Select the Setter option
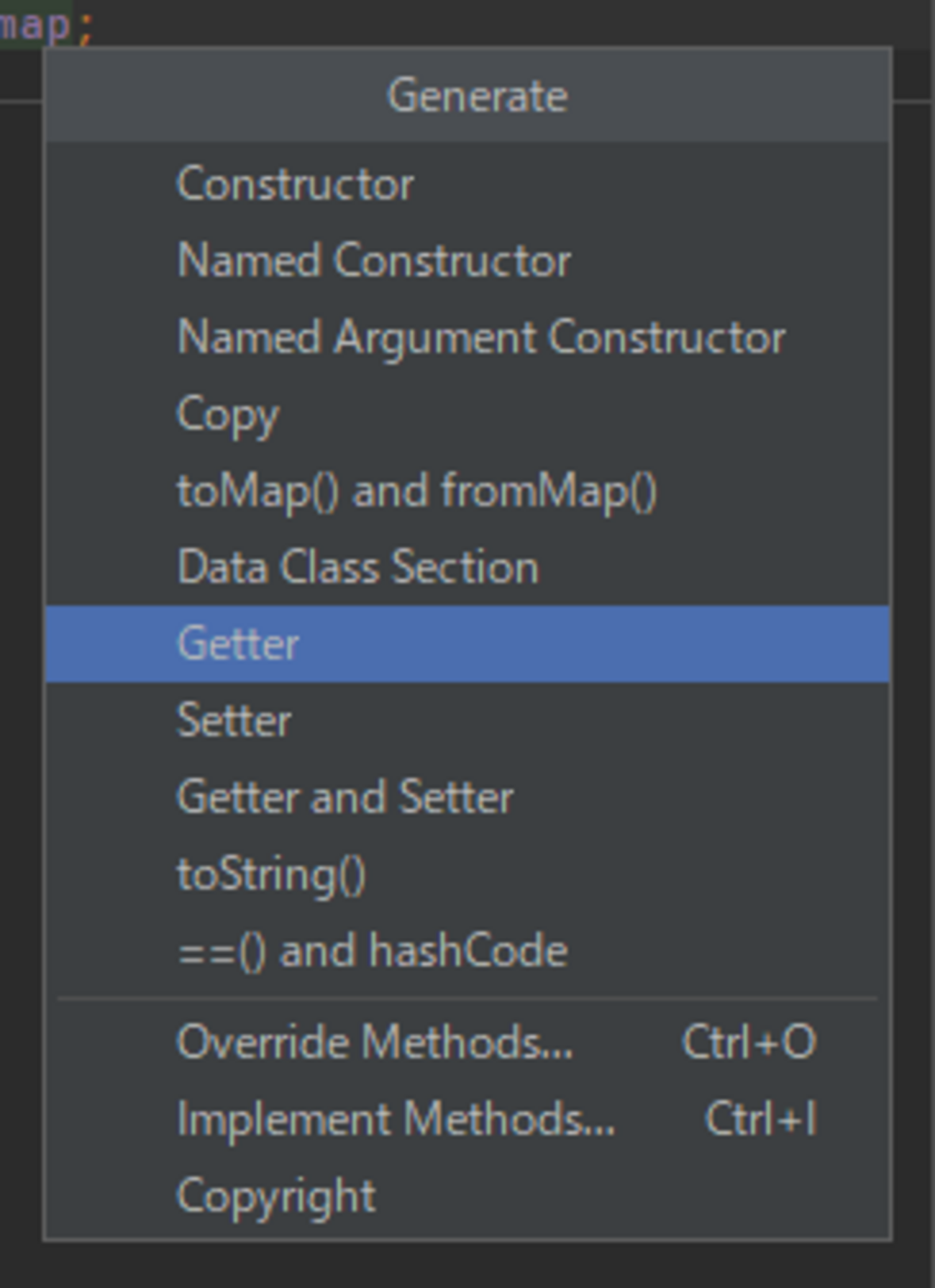 467,720
